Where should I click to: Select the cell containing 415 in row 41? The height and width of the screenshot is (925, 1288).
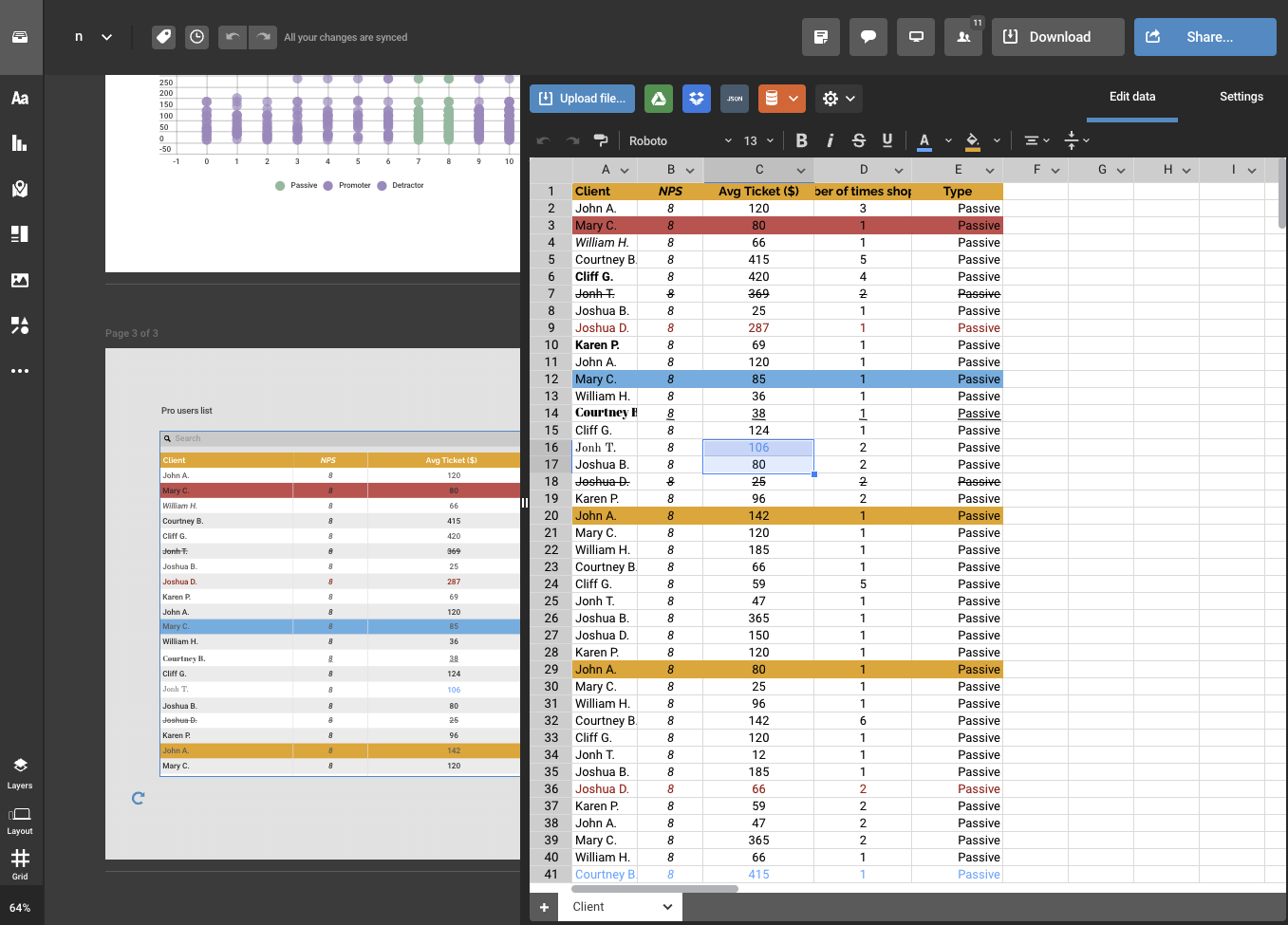tap(758, 874)
